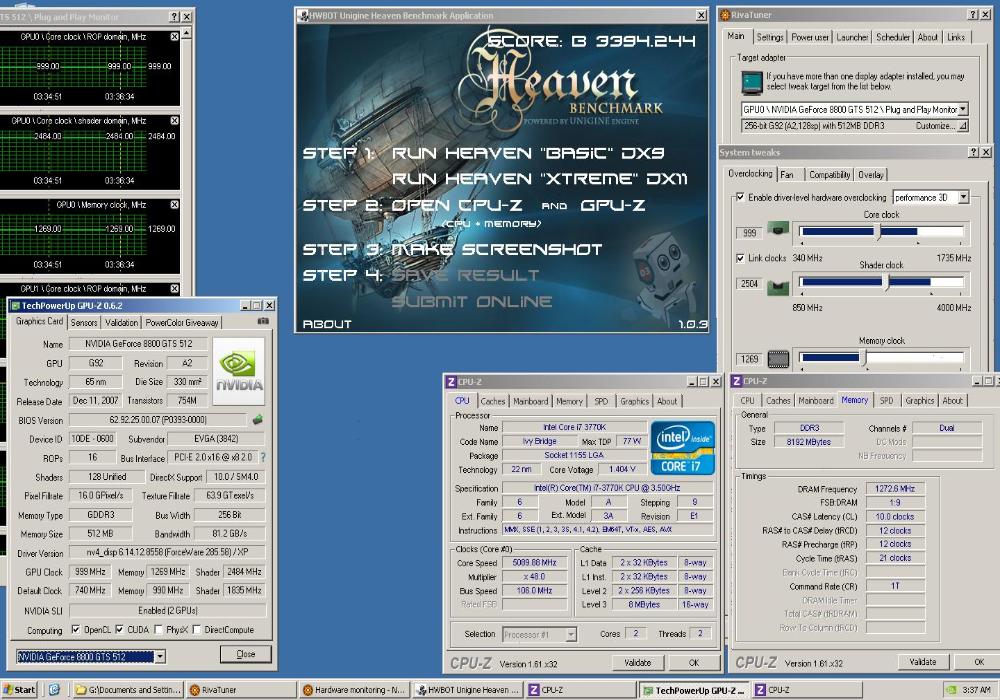Click Validate in left CPU-Z window
Viewport: 1000px width, 700px height.
tap(637, 662)
